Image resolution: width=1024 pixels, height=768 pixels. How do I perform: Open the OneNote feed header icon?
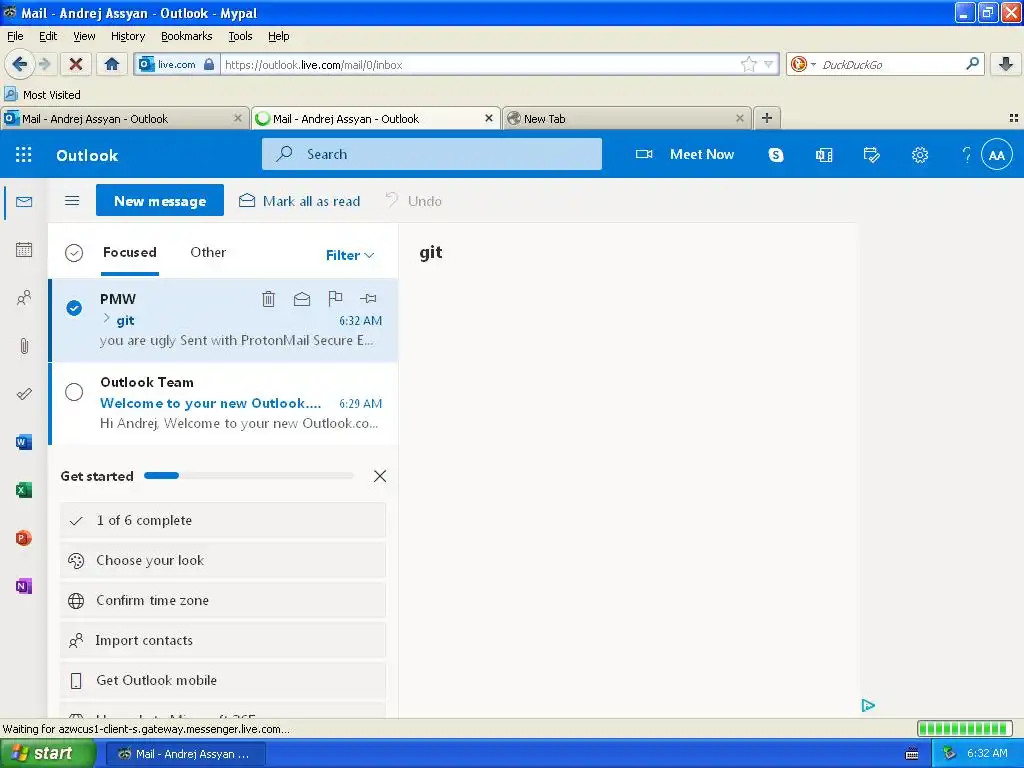click(824, 155)
